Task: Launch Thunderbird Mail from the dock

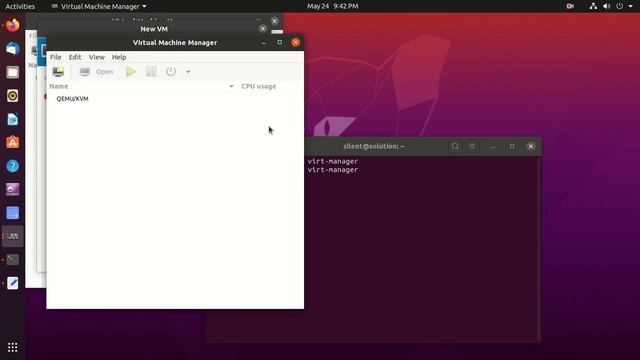Action: point(13,49)
